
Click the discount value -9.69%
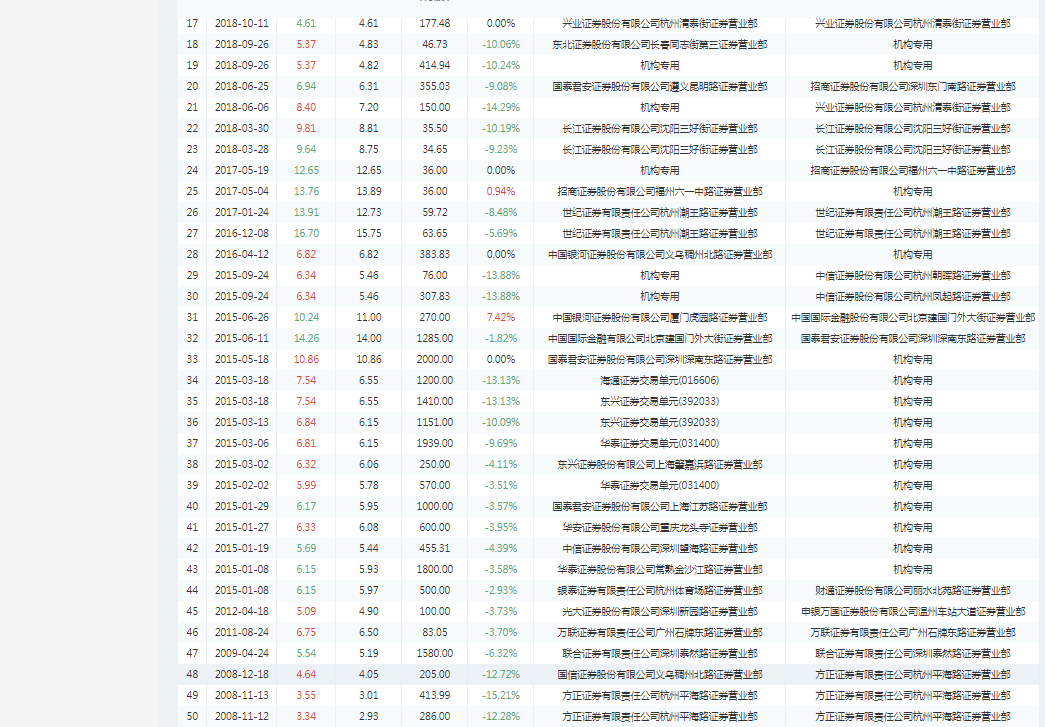tap(501, 443)
